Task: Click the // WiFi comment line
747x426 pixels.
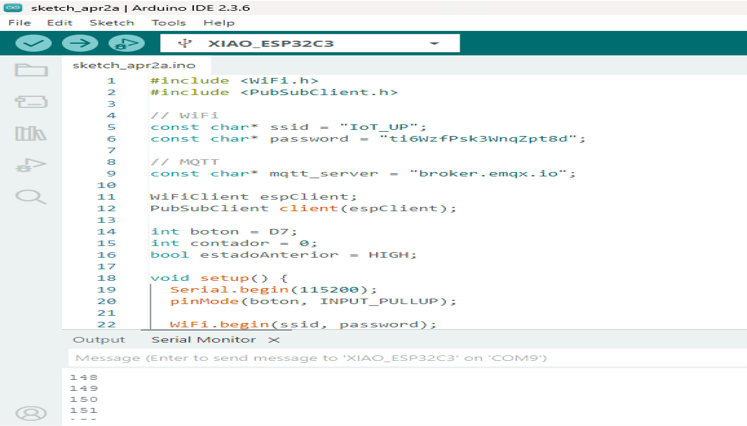Action: click(x=184, y=115)
